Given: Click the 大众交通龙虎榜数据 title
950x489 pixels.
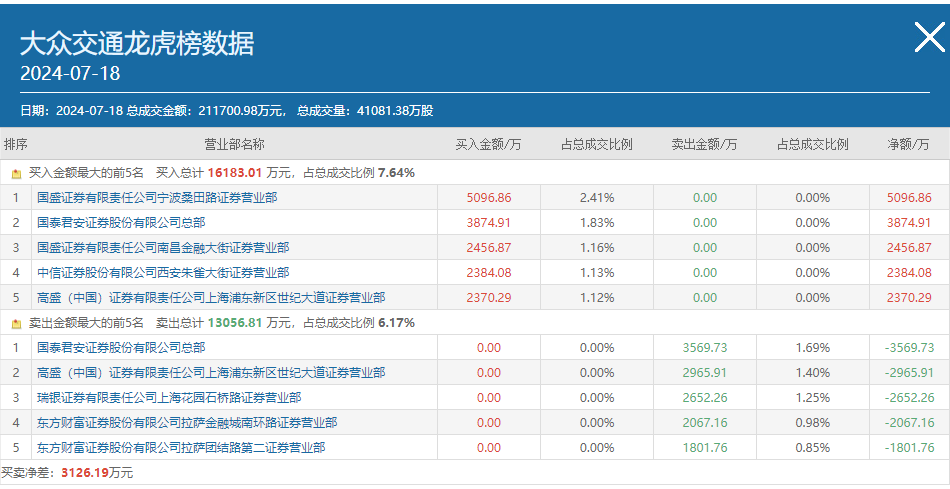Looking at the screenshot, I should pos(138,44).
